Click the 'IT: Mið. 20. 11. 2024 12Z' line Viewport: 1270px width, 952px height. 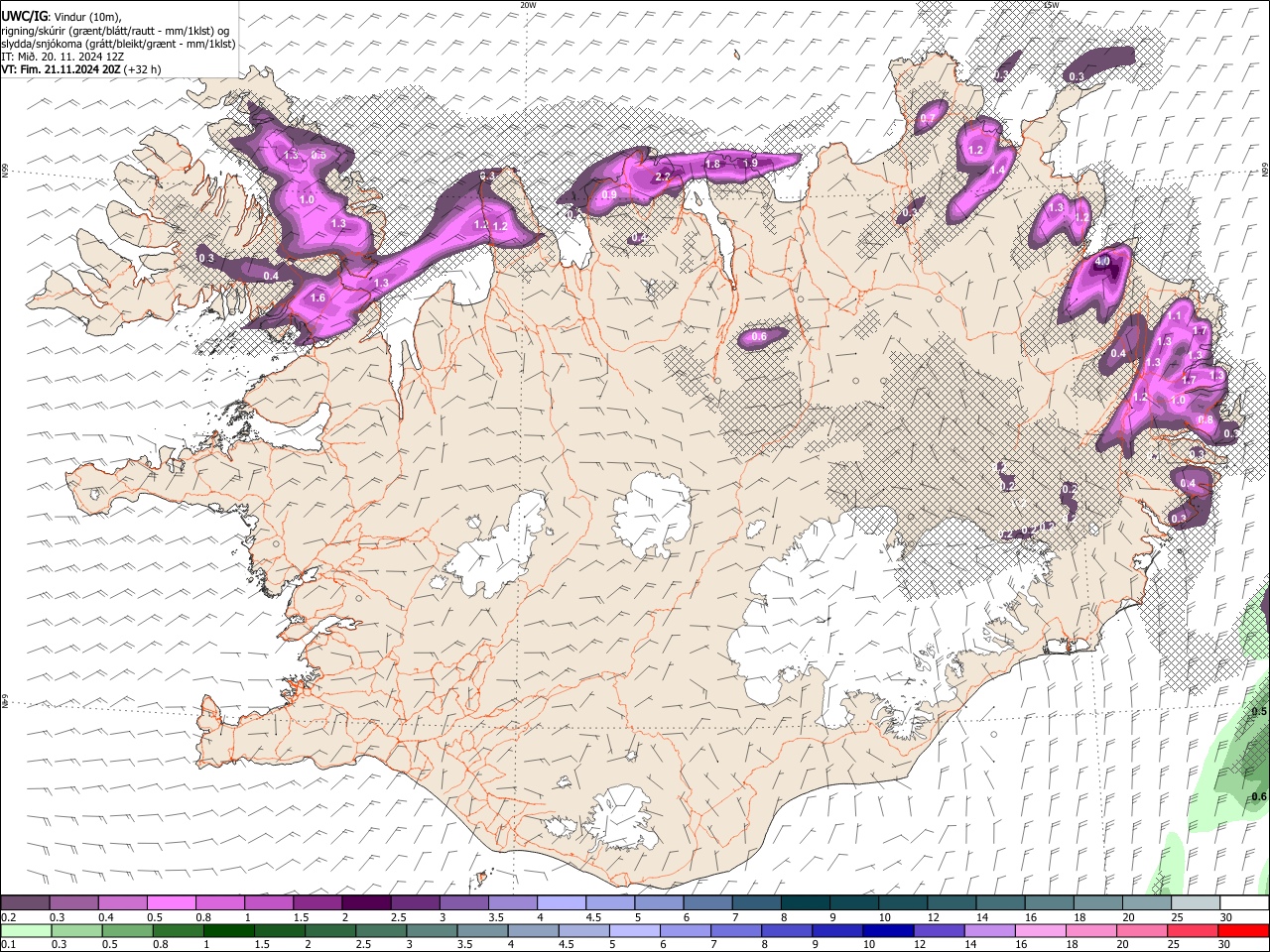[63, 57]
